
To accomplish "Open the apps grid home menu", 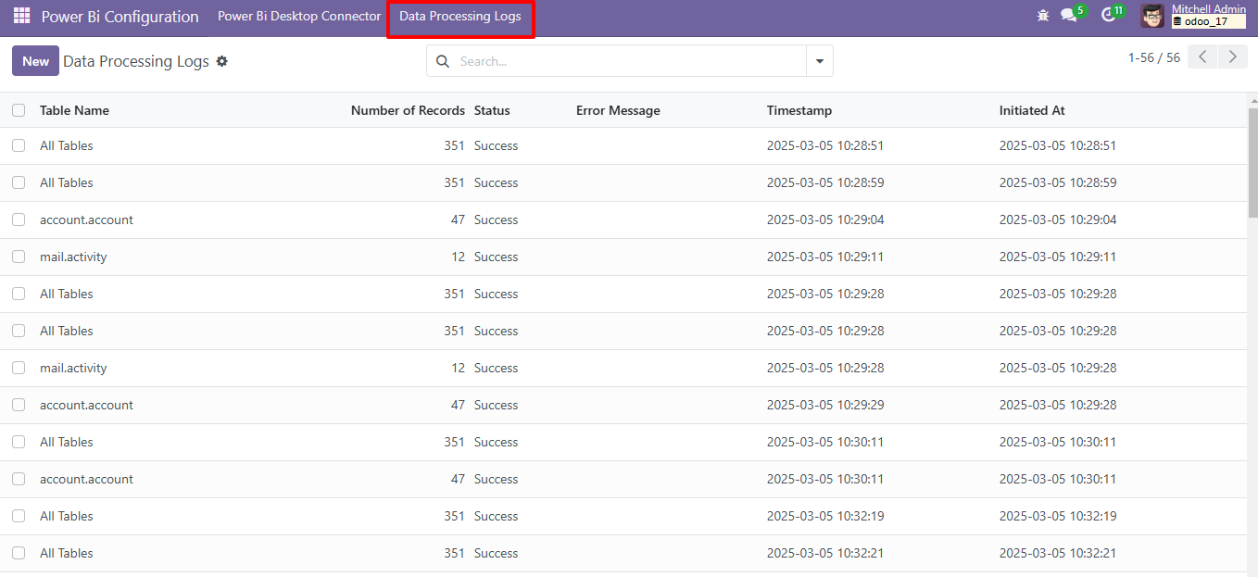I will pos(21,17).
